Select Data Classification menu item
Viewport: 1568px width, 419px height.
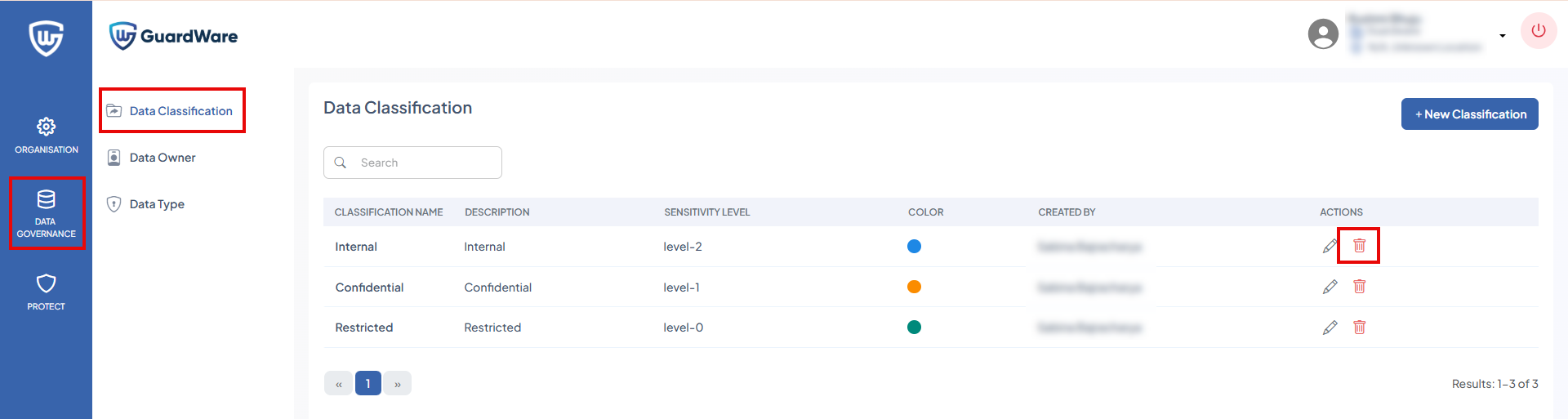pyautogui.click(x=180, y=111)
